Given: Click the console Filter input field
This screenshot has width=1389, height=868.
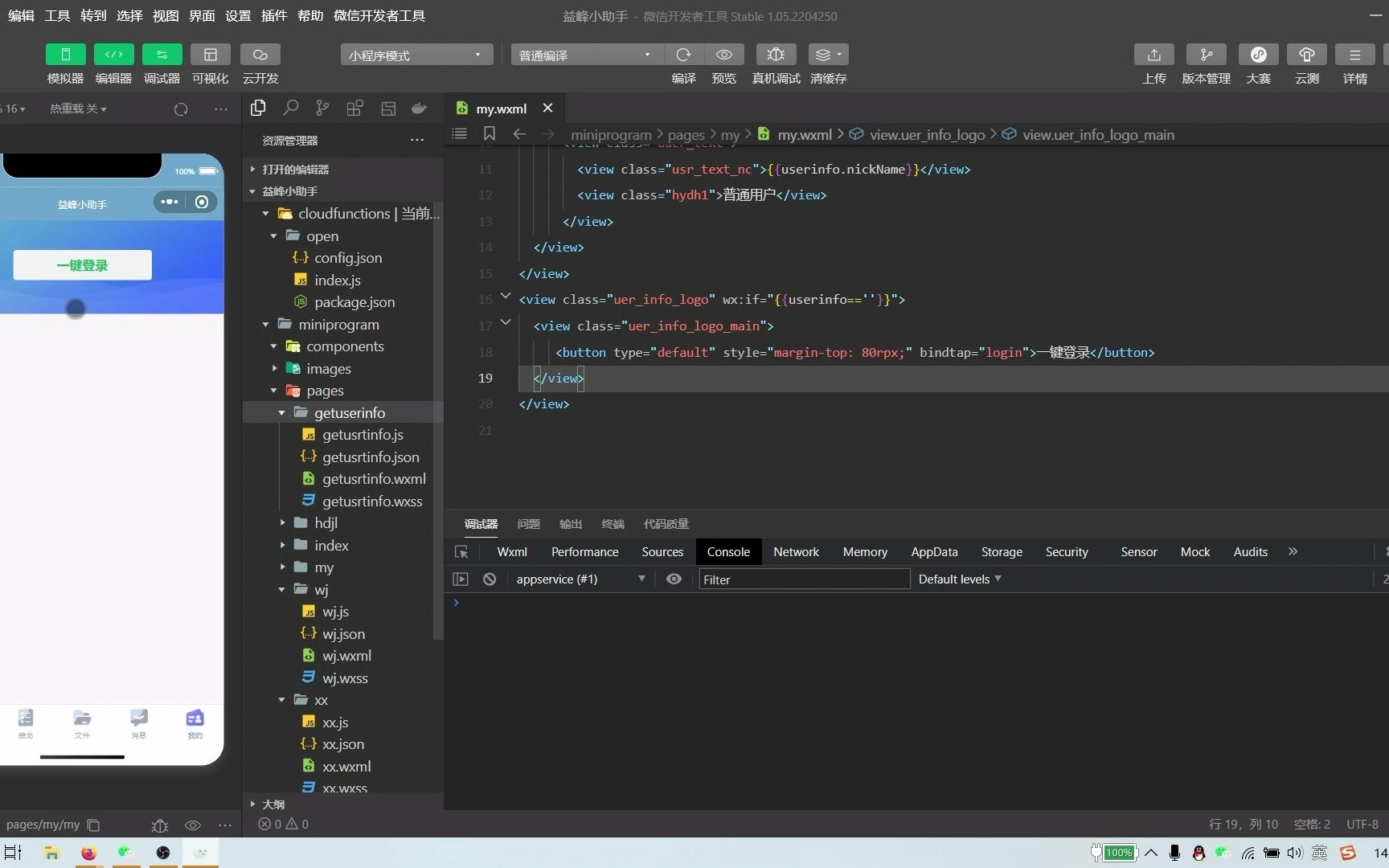Looking at the screenshot, I should tap(804, 579).
